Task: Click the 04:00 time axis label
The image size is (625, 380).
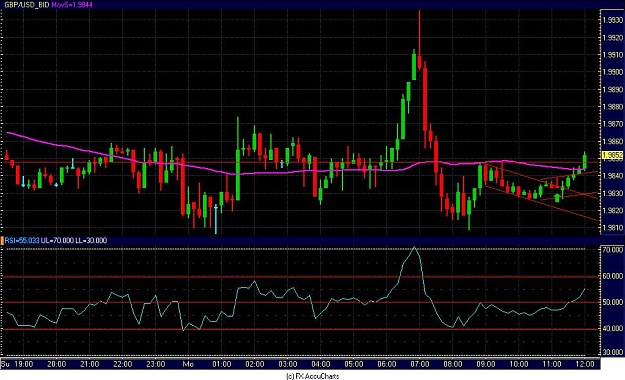Action: coord(321,364)
